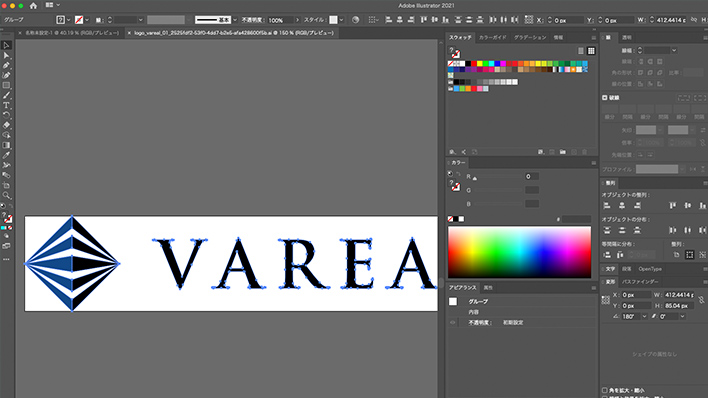The height and width of the screenshot is (398, 708).
Task: Align horizontal centers in control bar
Action: (400, 20)
